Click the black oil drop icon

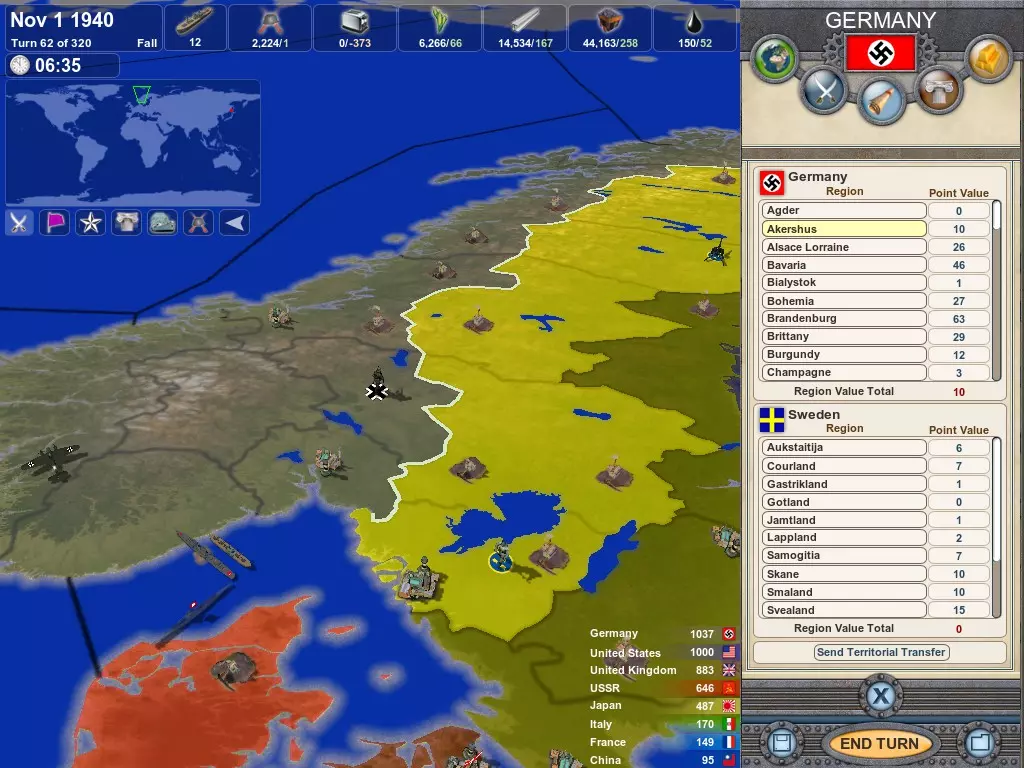pyautogui.click(x=694, y=22)
